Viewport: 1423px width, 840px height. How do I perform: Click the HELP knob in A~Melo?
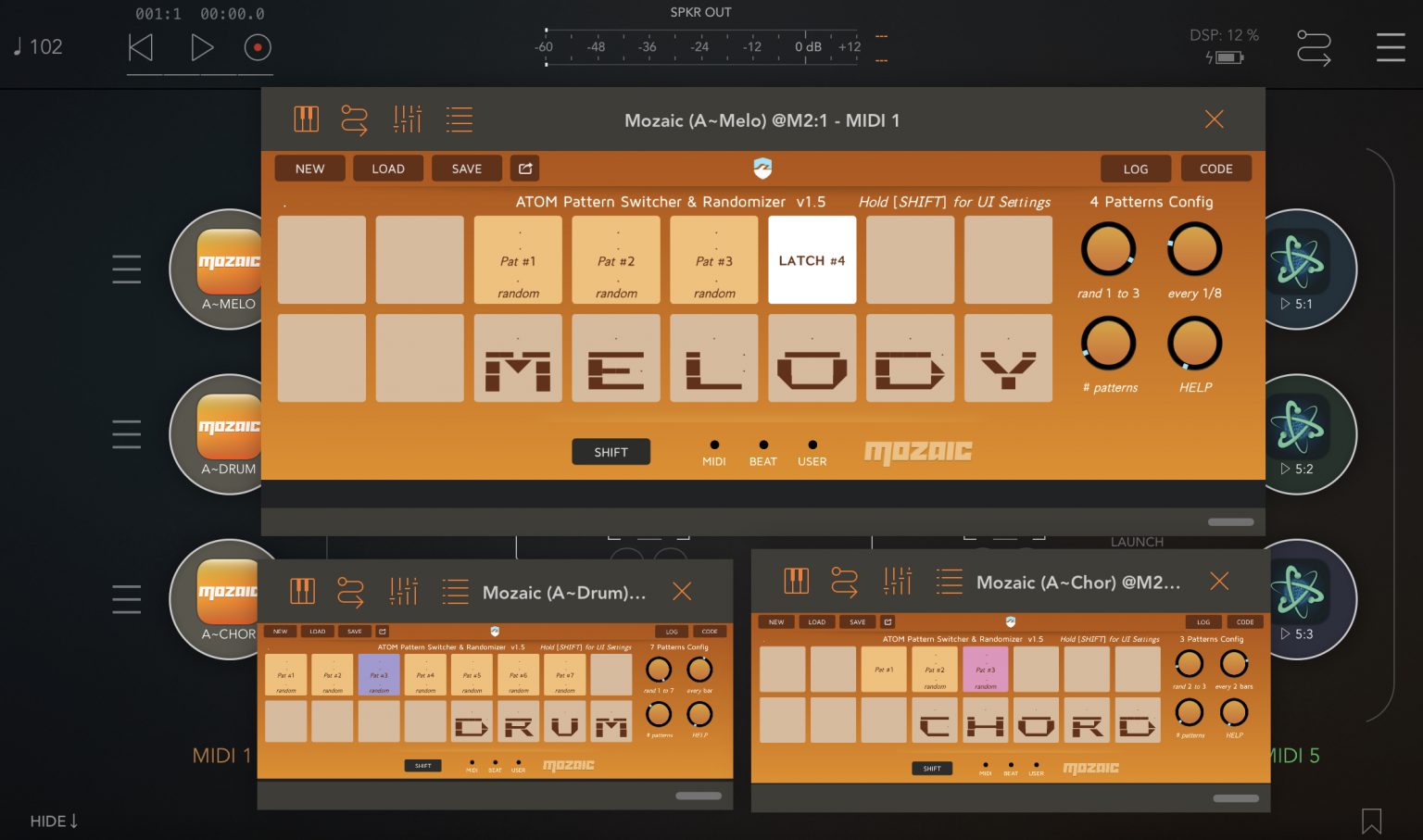pyautogui.click(x=1194, y=344)
